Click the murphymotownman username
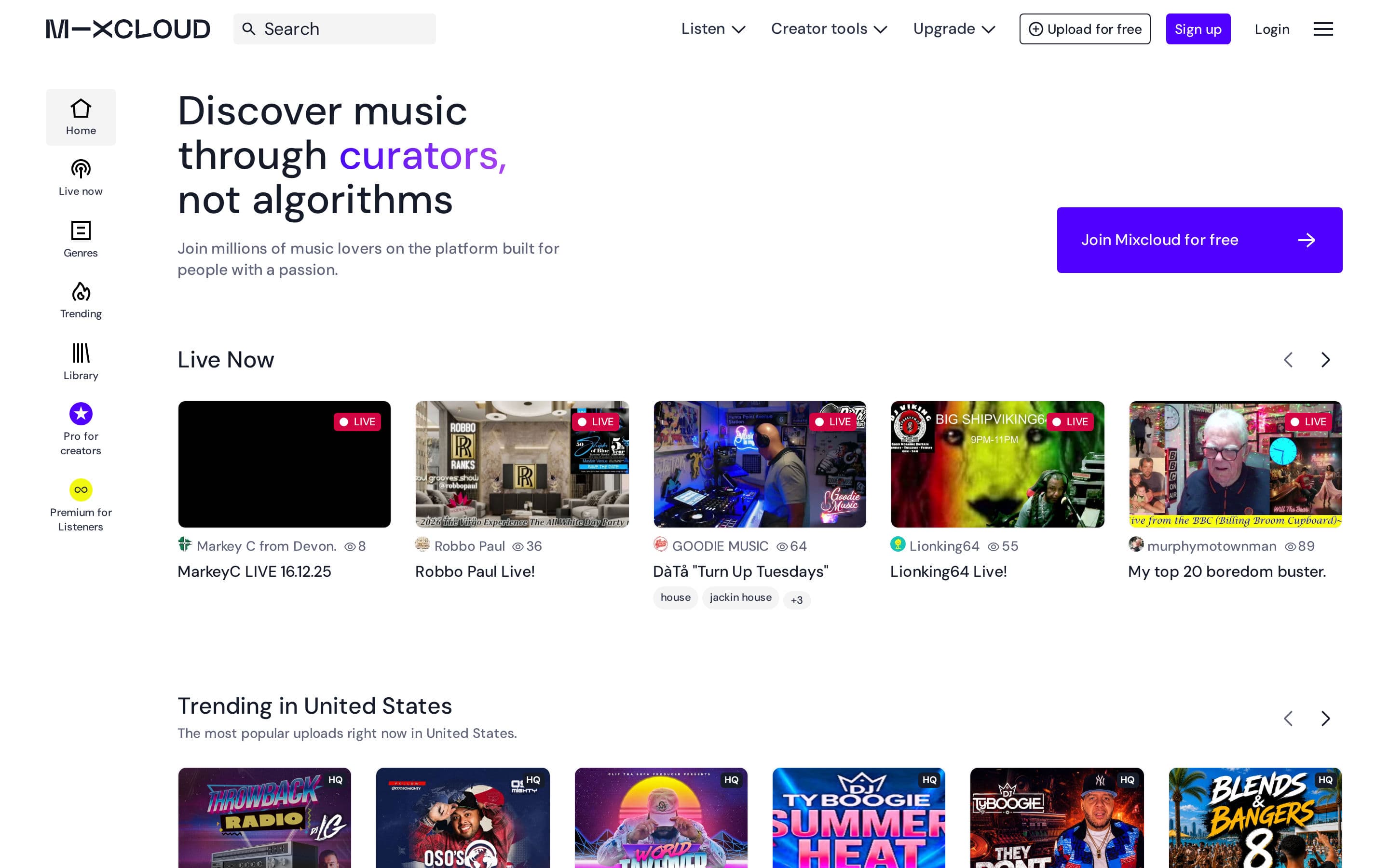Screen dimensions: 1389x868 point(1212,546)
